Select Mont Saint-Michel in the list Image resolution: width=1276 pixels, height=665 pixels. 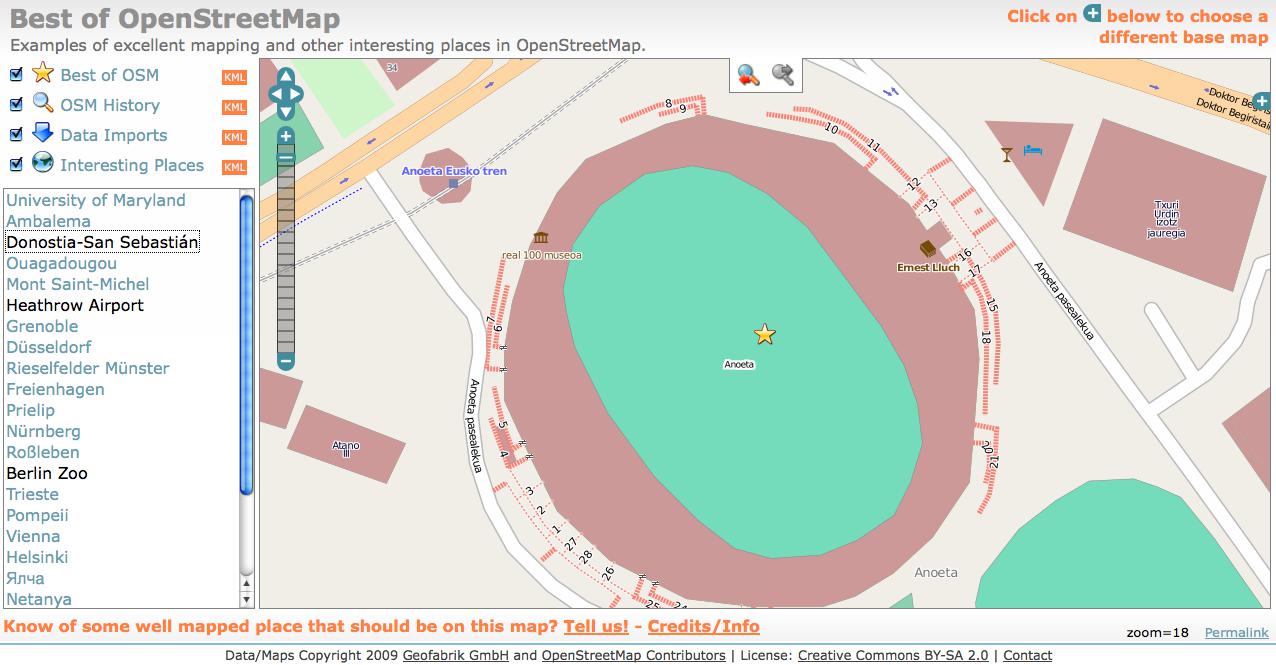78,284
